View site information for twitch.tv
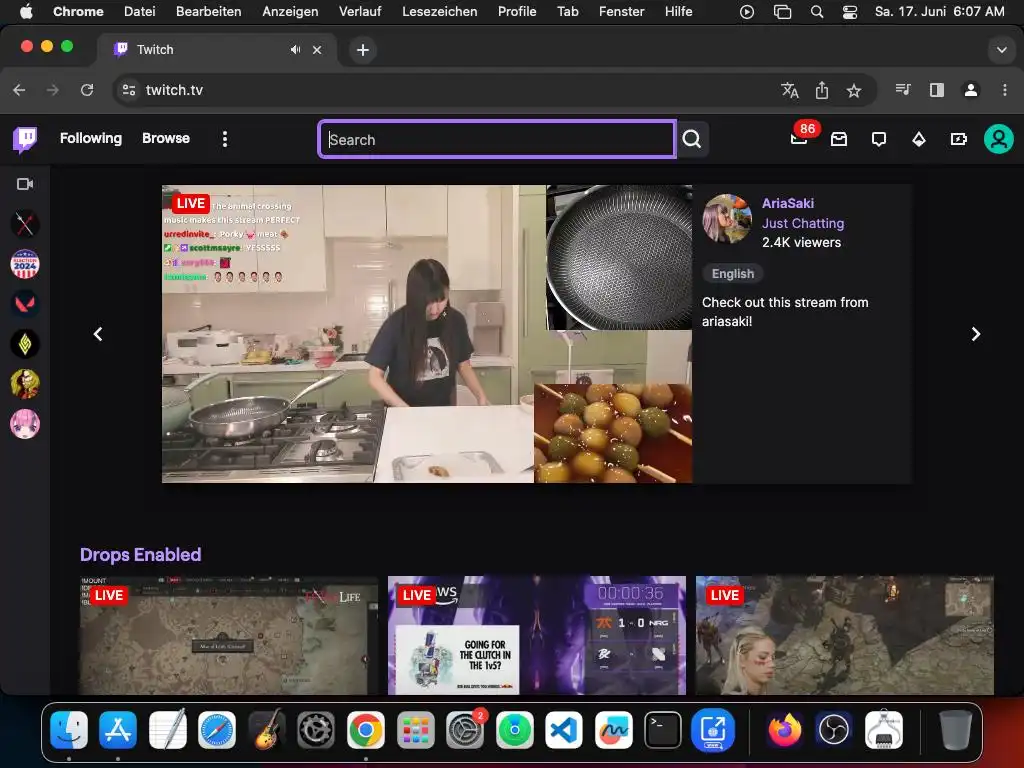The height and width of the screenshot is (768, 1024). point(129,90)
